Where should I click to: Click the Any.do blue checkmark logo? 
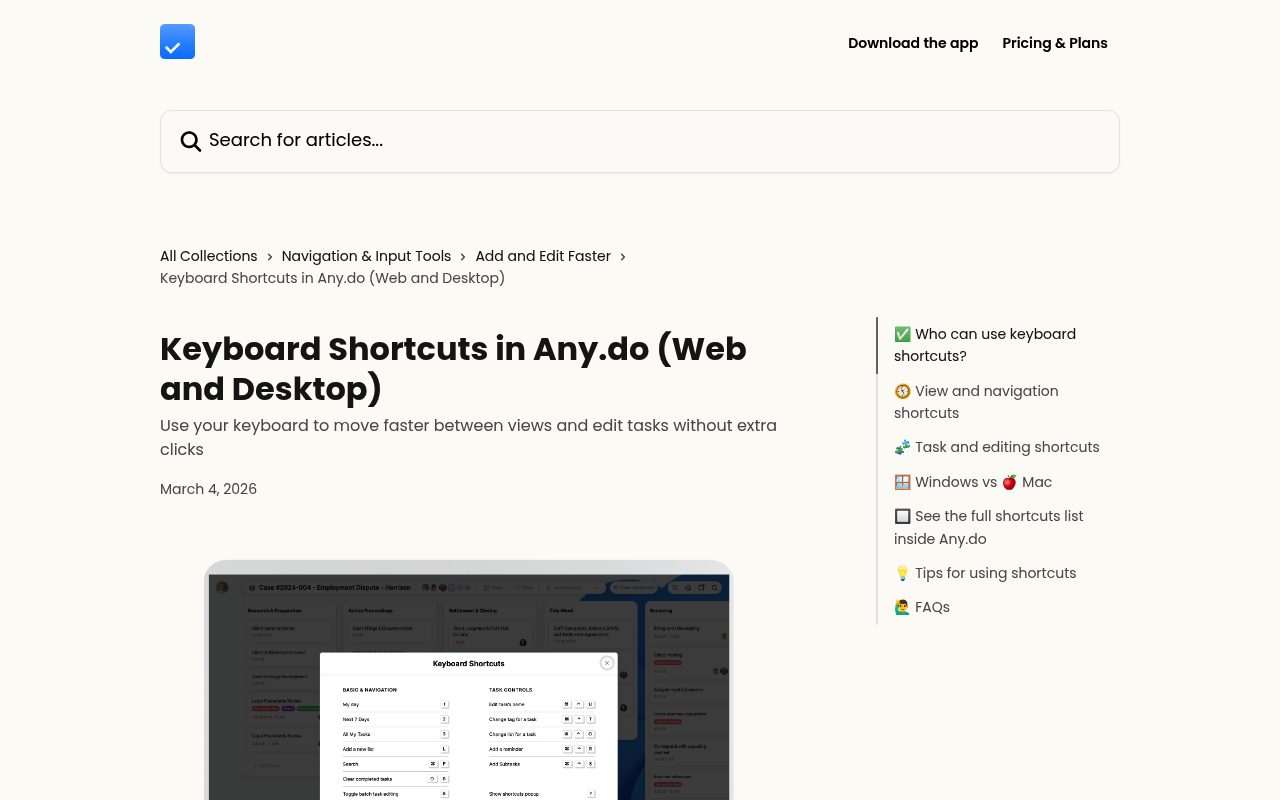point(177,42)
